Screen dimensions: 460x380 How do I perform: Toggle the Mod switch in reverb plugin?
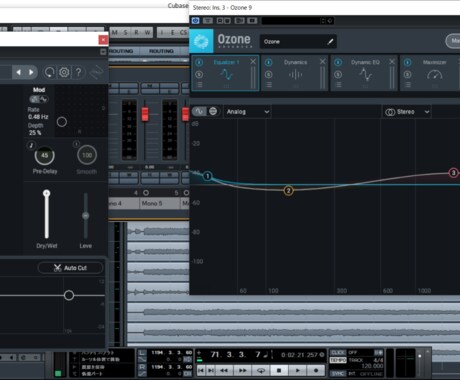pyautogui.click(x=39, y=99)
